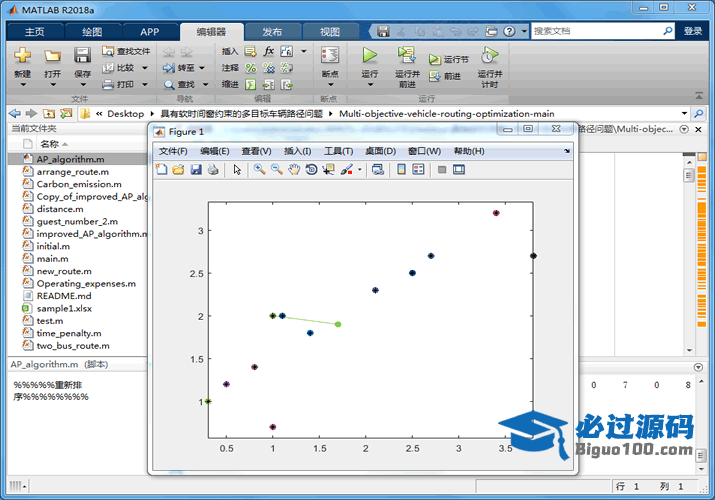Click the Zoom In magnifier in Figure toolbar
Image resolution: width=715 pixels, height=500 pixels.
[259, 170]
